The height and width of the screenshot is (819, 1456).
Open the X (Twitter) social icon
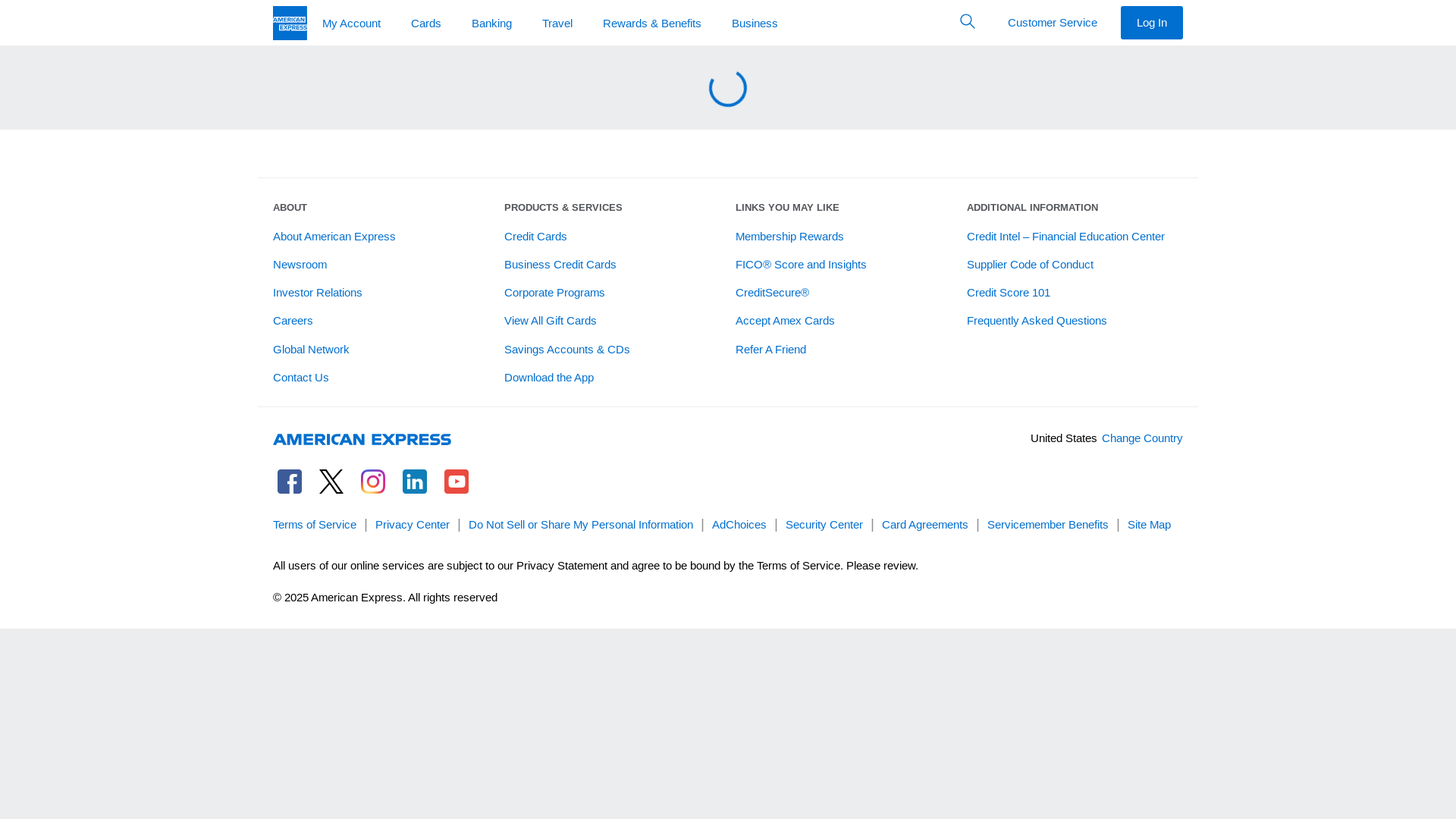click(331, 482)
